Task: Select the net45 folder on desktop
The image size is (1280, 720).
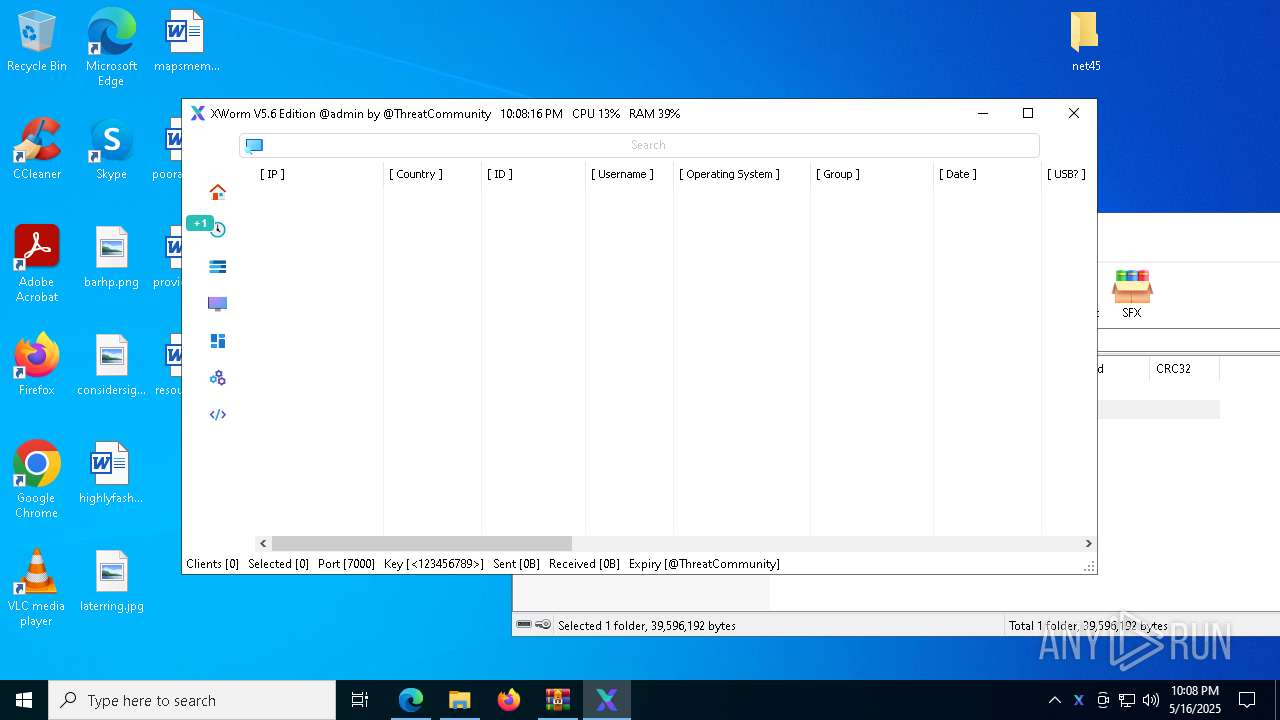Action: pyautogui.click(x=1086, y=42)
